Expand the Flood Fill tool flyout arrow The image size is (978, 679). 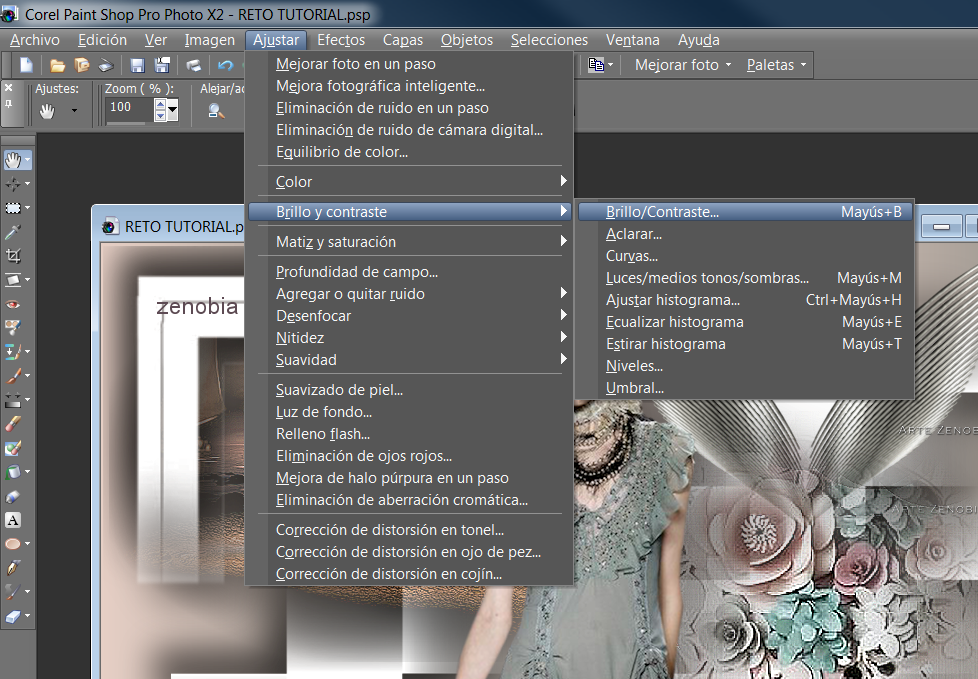point(27,472)
